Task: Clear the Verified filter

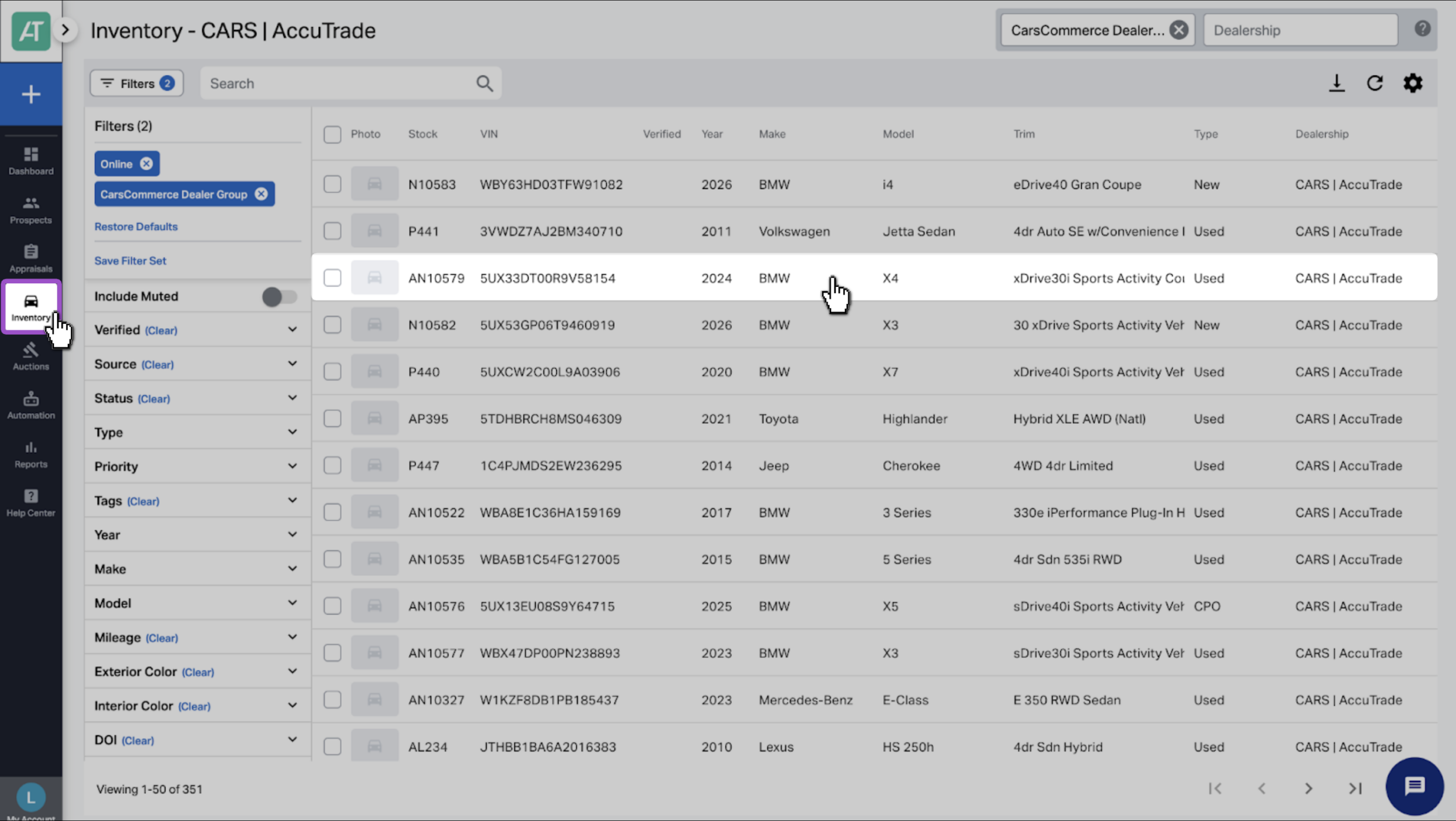Action: (161, 331)
